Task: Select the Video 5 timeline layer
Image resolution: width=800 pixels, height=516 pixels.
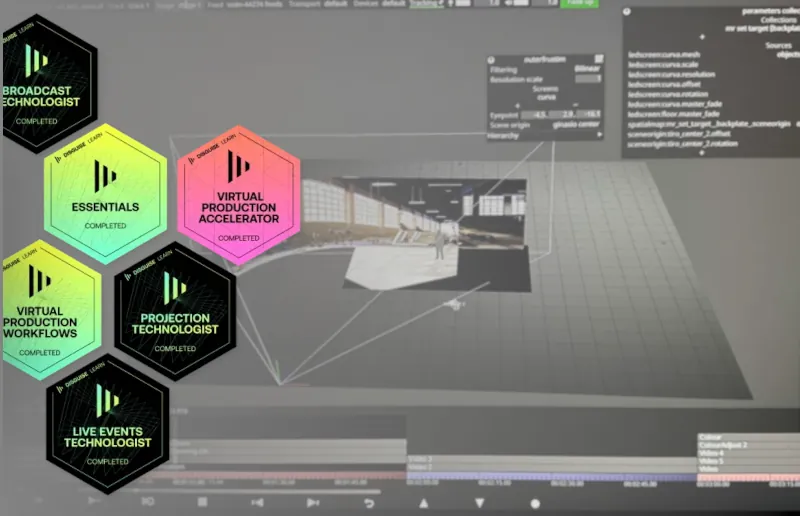Action: [748, 461]
